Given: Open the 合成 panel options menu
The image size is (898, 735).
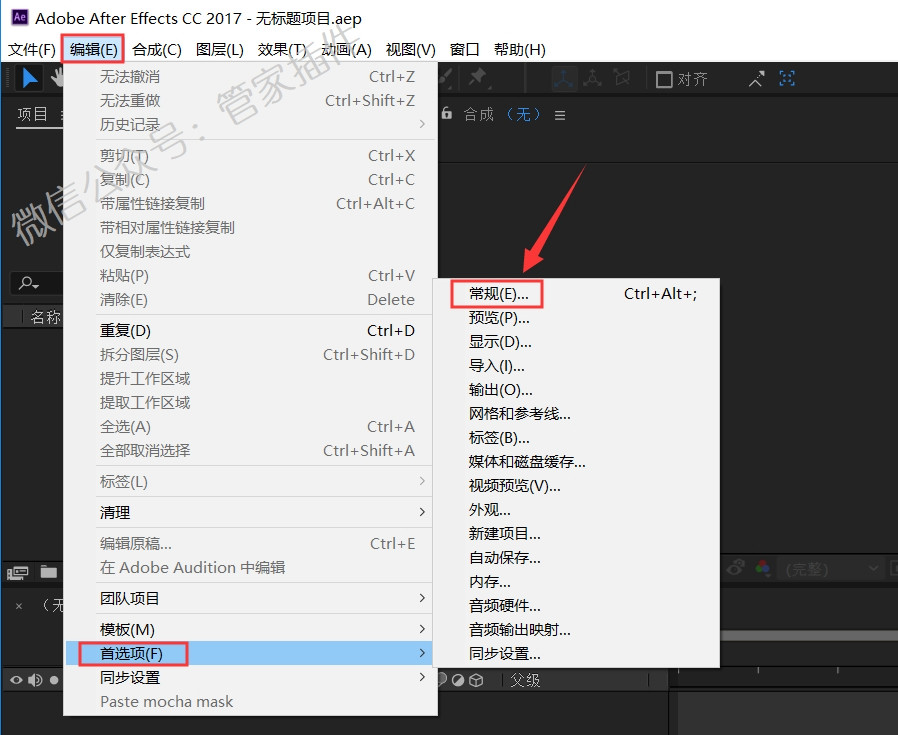Looking at the screenshot, I should tap(560, 115).
